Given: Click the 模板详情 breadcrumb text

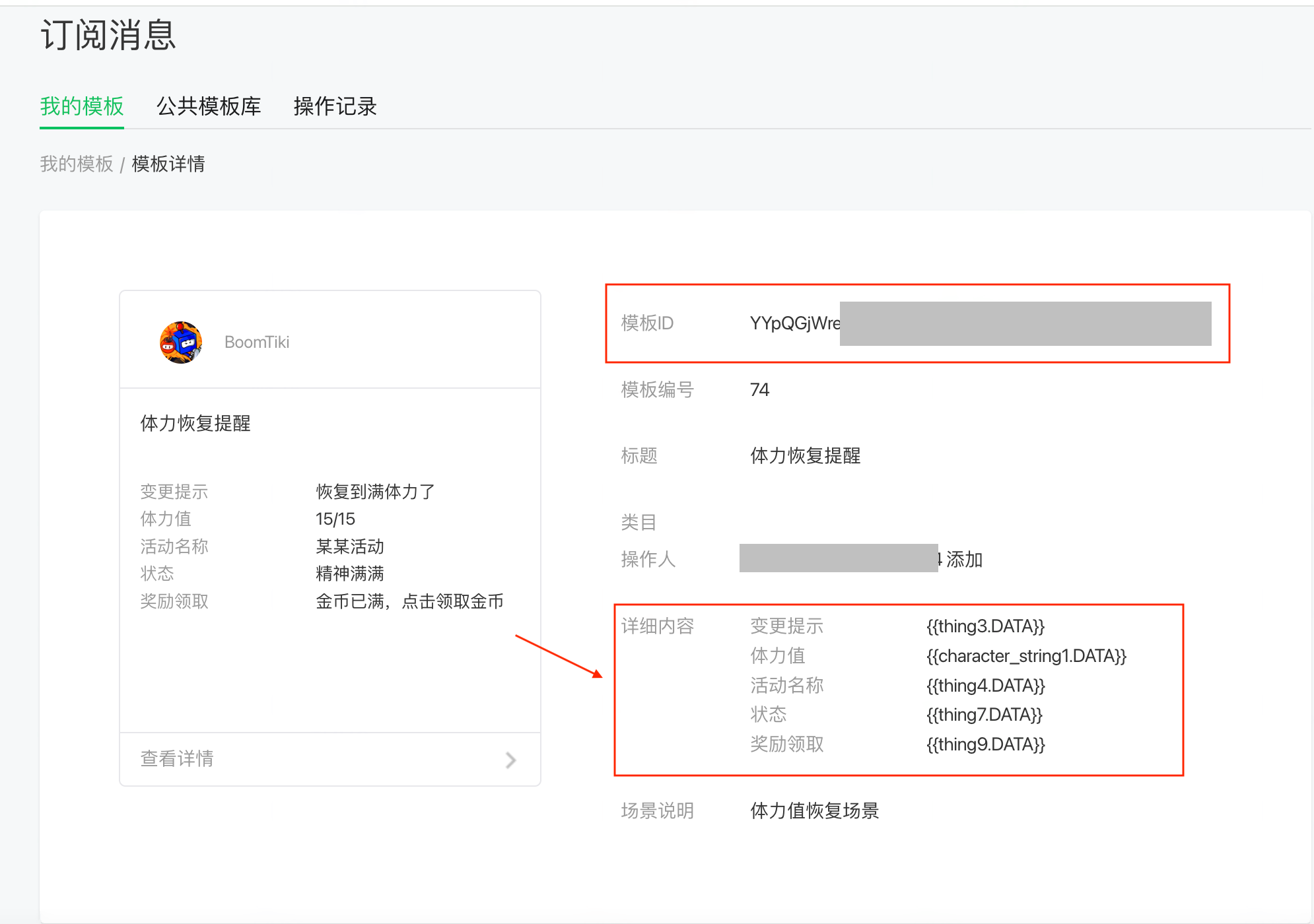Looking at the screenshot, I should [168, 164].
